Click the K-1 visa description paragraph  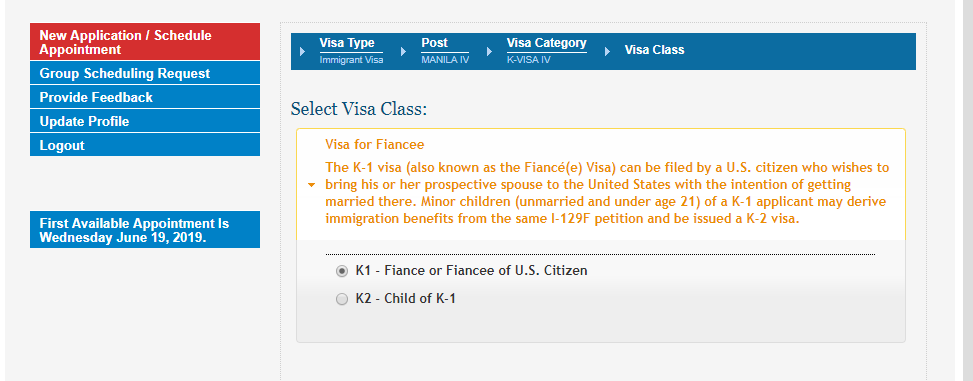[x=607, y=194]
